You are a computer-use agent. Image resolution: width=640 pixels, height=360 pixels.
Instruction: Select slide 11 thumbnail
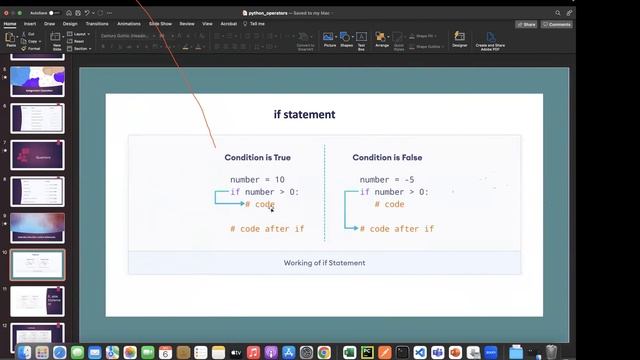[37, 301]
